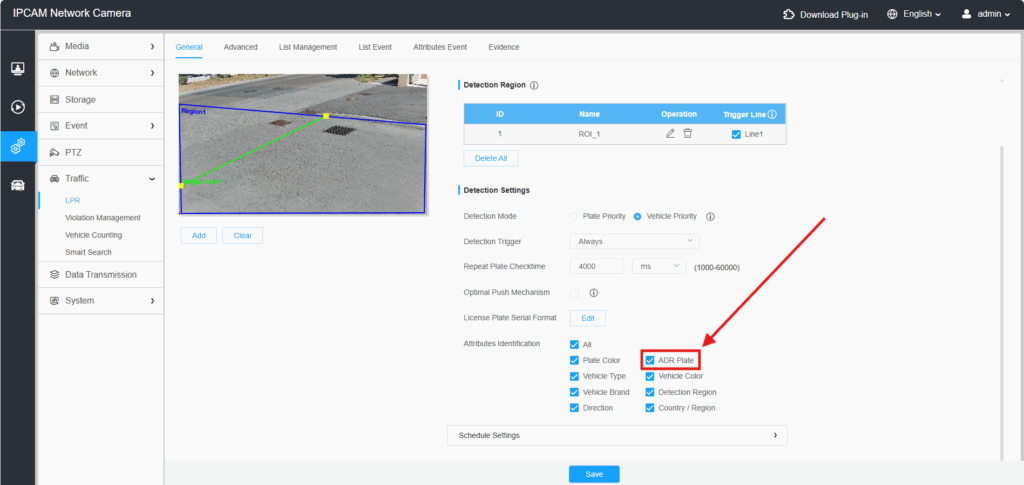The height and width of the screenshot is (485, 1024).
Task: Open playback icon in left rail
Action: [x=18, y=107]
